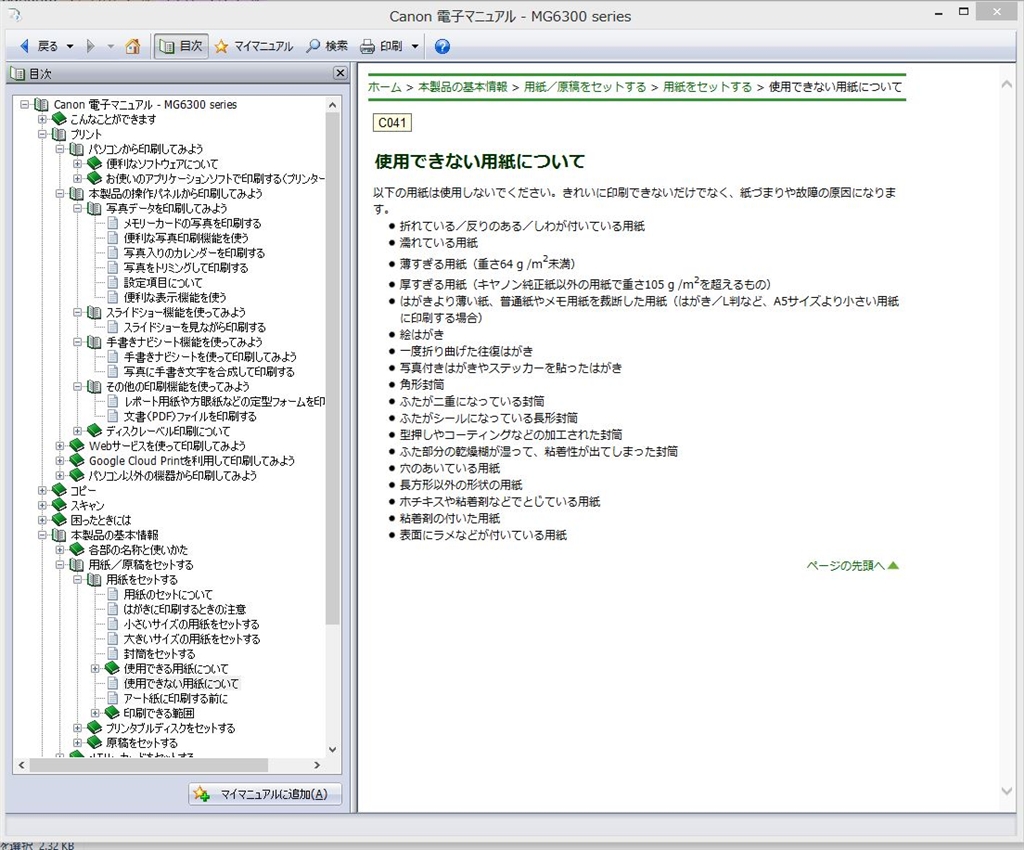Click the green book icon beside こんなことができます
1024x850 pixels.
click(59, 119)
